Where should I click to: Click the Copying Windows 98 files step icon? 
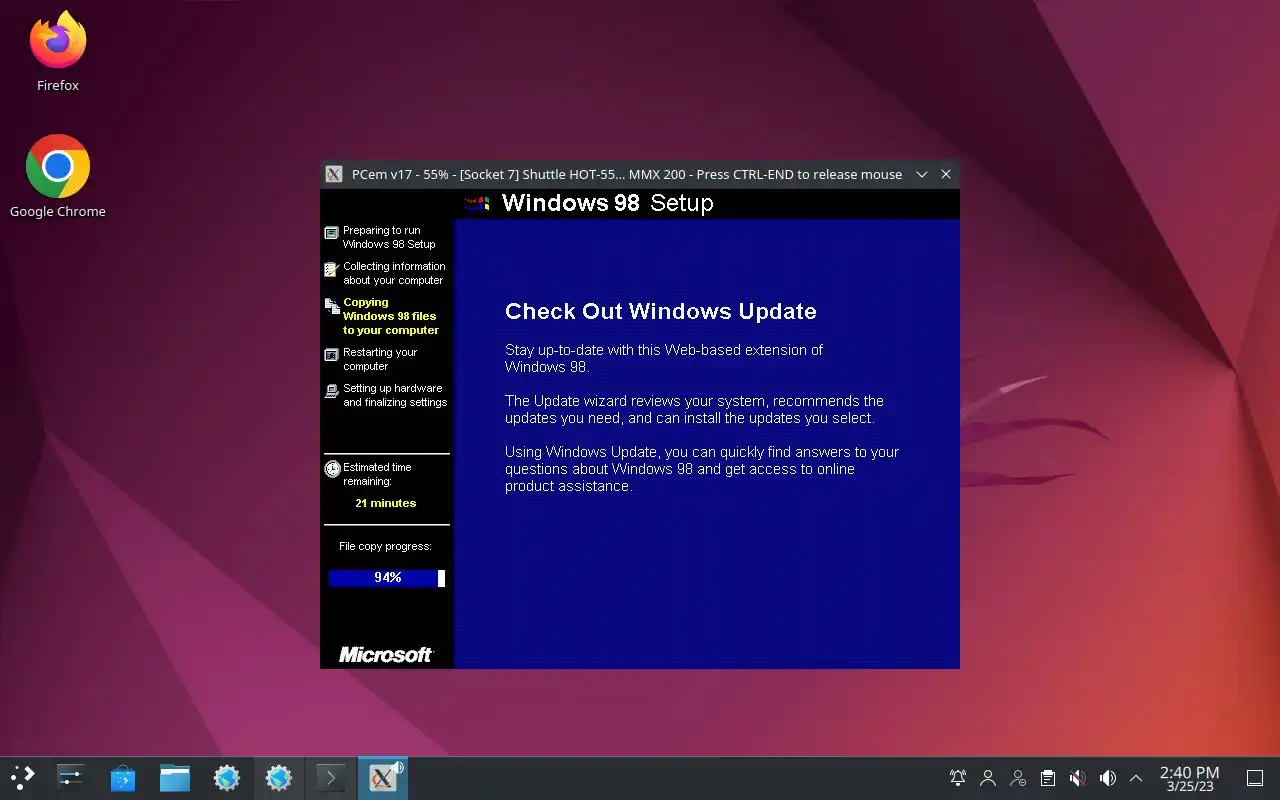(332, 306)
